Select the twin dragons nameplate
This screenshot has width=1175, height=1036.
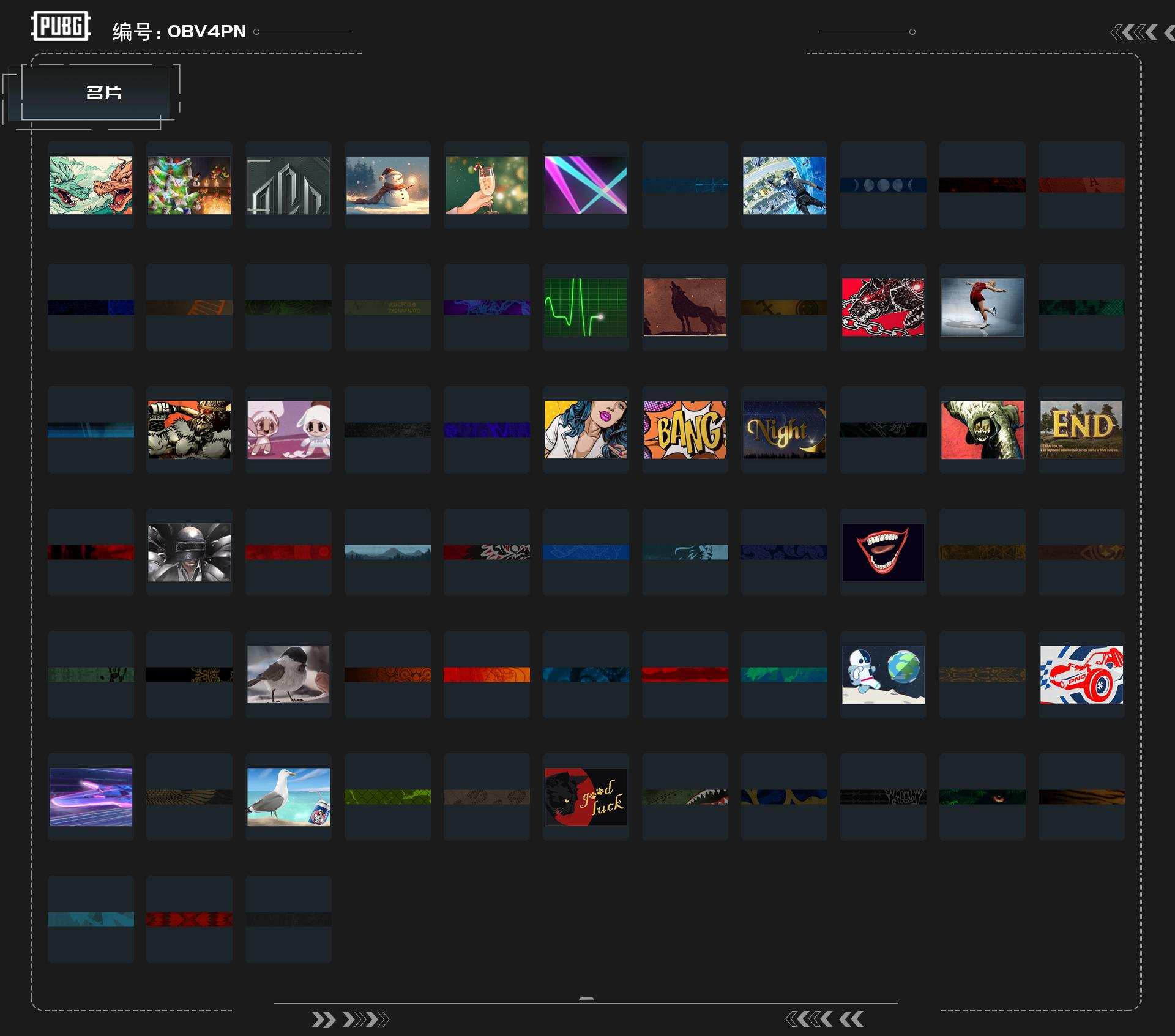91,185
